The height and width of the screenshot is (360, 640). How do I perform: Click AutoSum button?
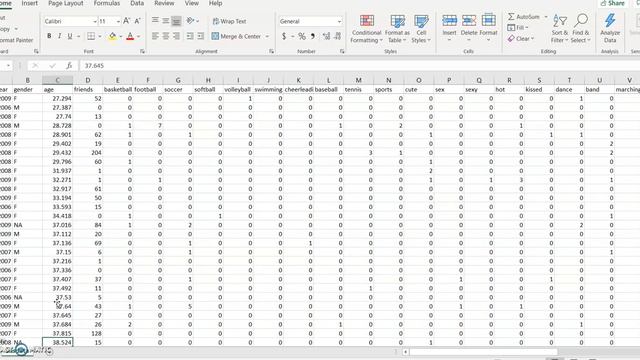tap(524, 17)
